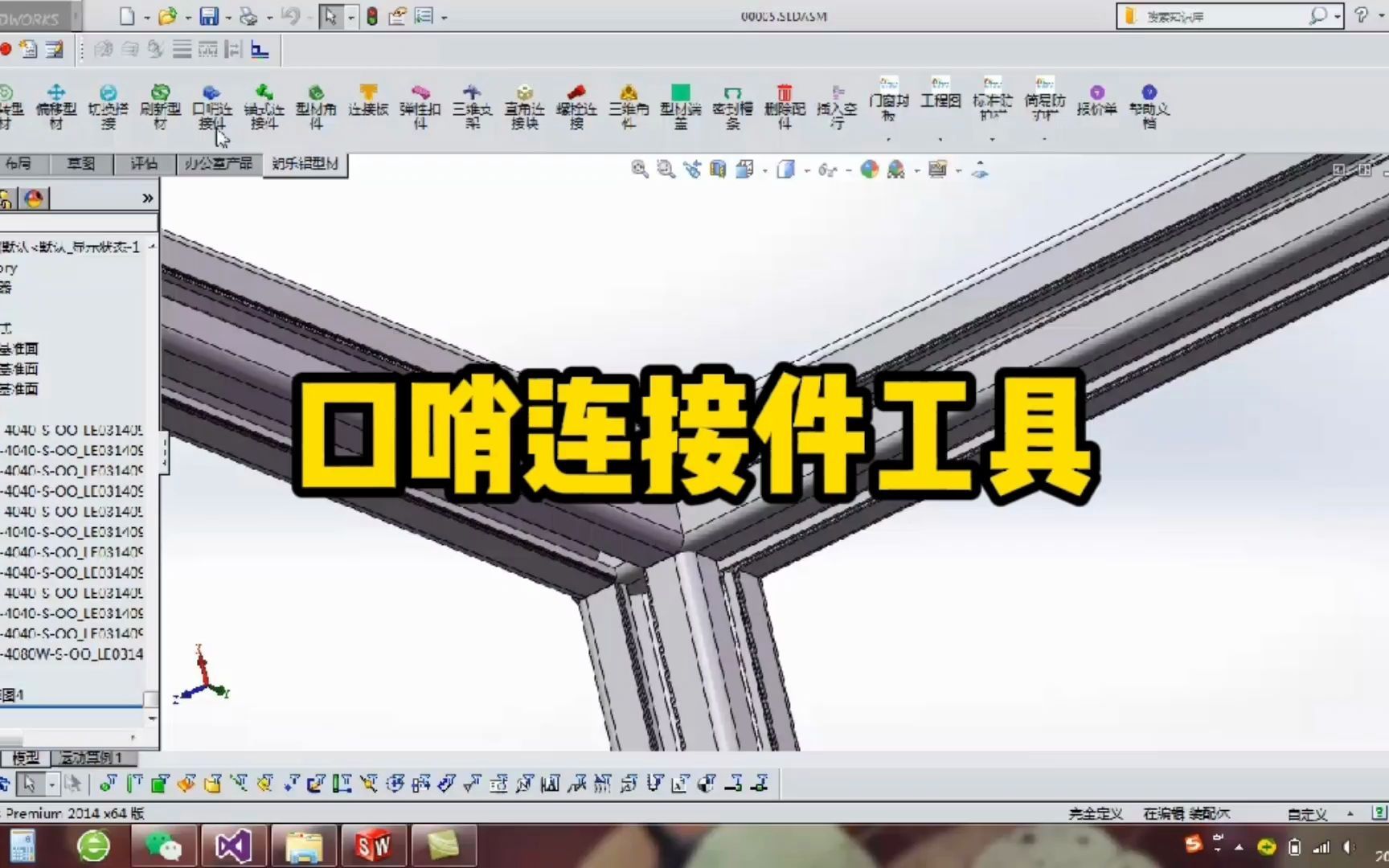Expand the 门窗封板 dropdown arrow
Viewport: 1389px width, 868px height.
pyautogui.click(x=888, y=140)
